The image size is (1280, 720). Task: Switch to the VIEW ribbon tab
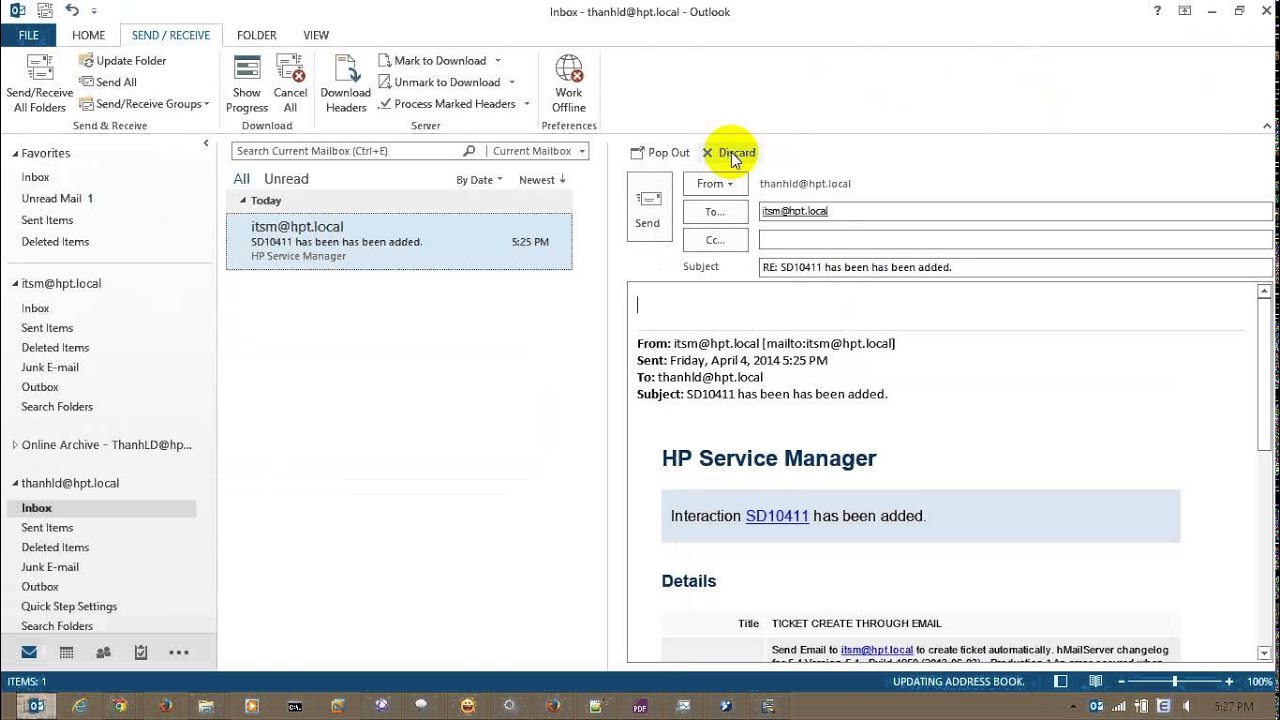coord(316,35)
